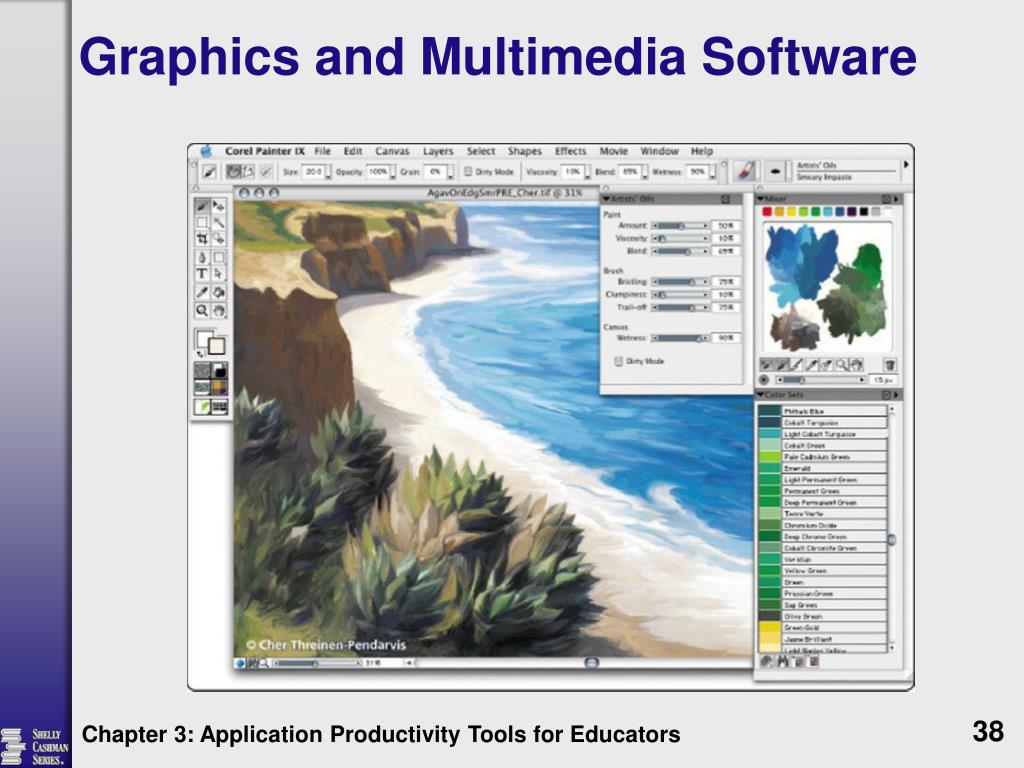Pick the Paint Bucket tool

pyautogui.click(x=219, y=293)
